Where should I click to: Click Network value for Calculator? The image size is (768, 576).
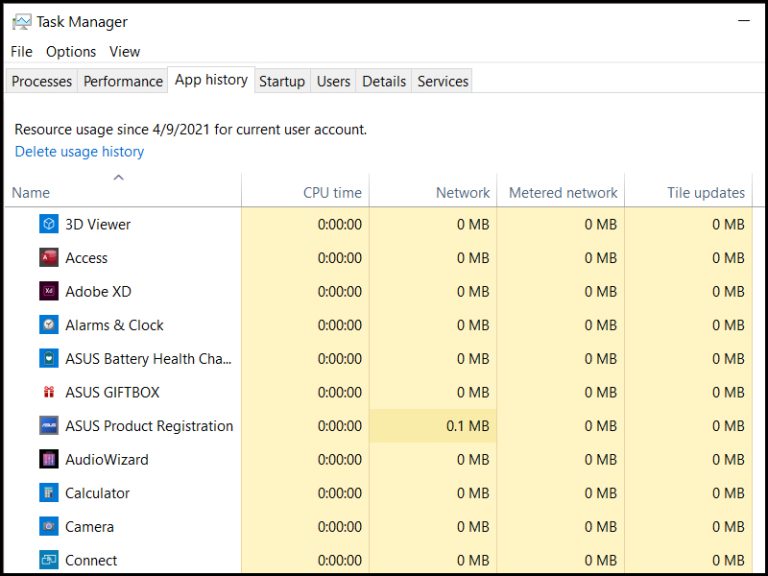tap(473, 493)
